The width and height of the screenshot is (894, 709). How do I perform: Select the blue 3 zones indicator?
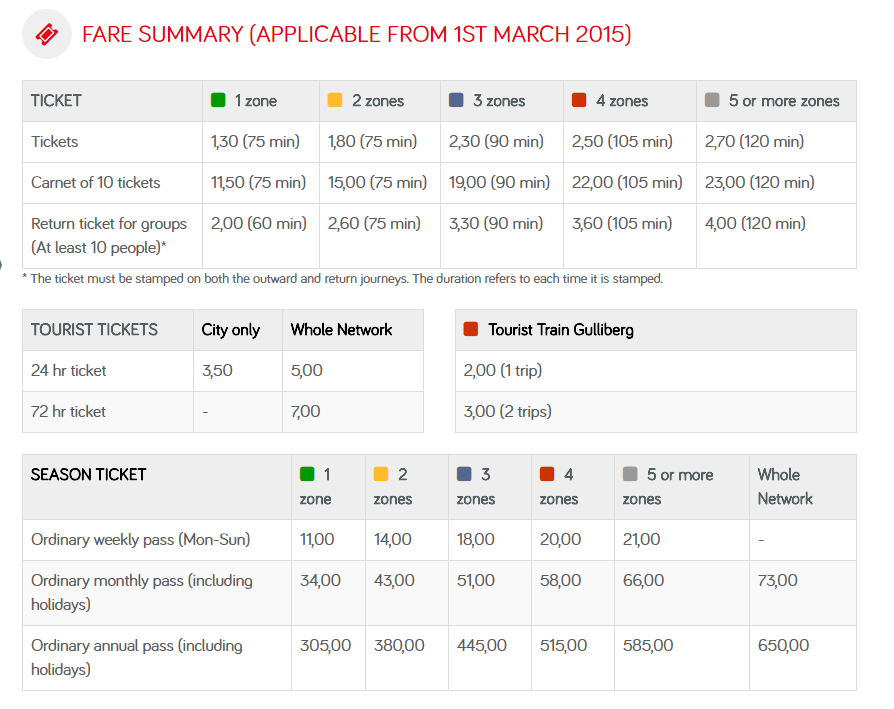pos(457,100)
